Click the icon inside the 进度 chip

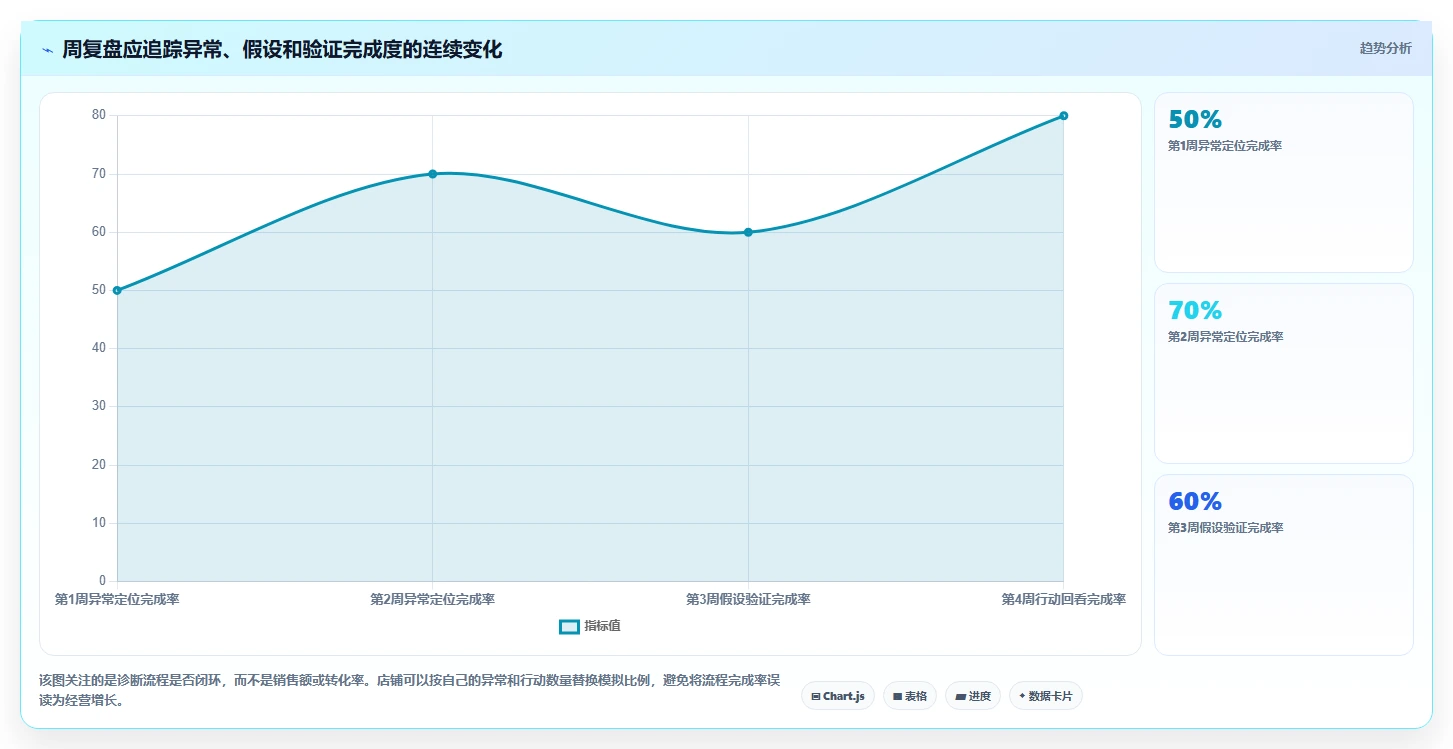coord(960,696)
